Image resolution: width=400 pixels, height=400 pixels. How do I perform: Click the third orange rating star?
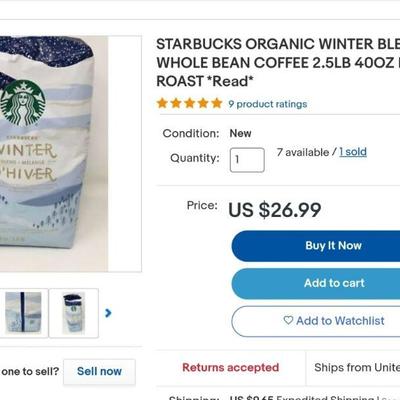pos(189,103)
